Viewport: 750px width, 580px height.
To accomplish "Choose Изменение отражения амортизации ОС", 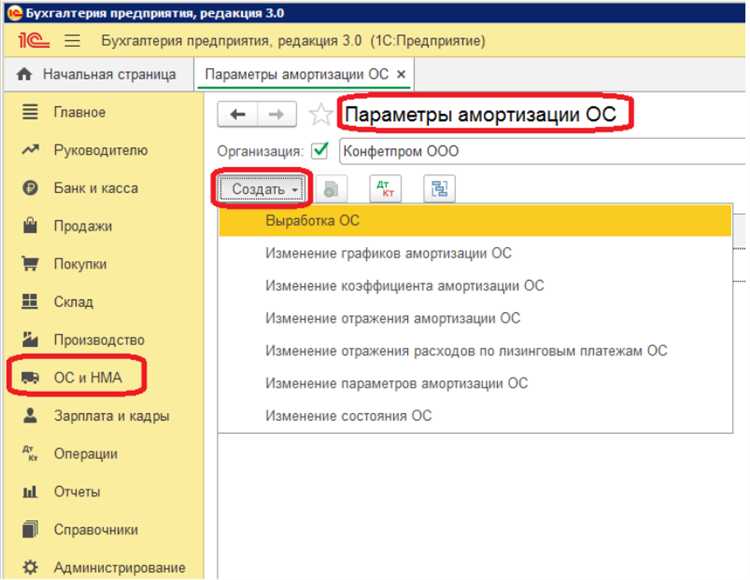I will tap(475, 318).
